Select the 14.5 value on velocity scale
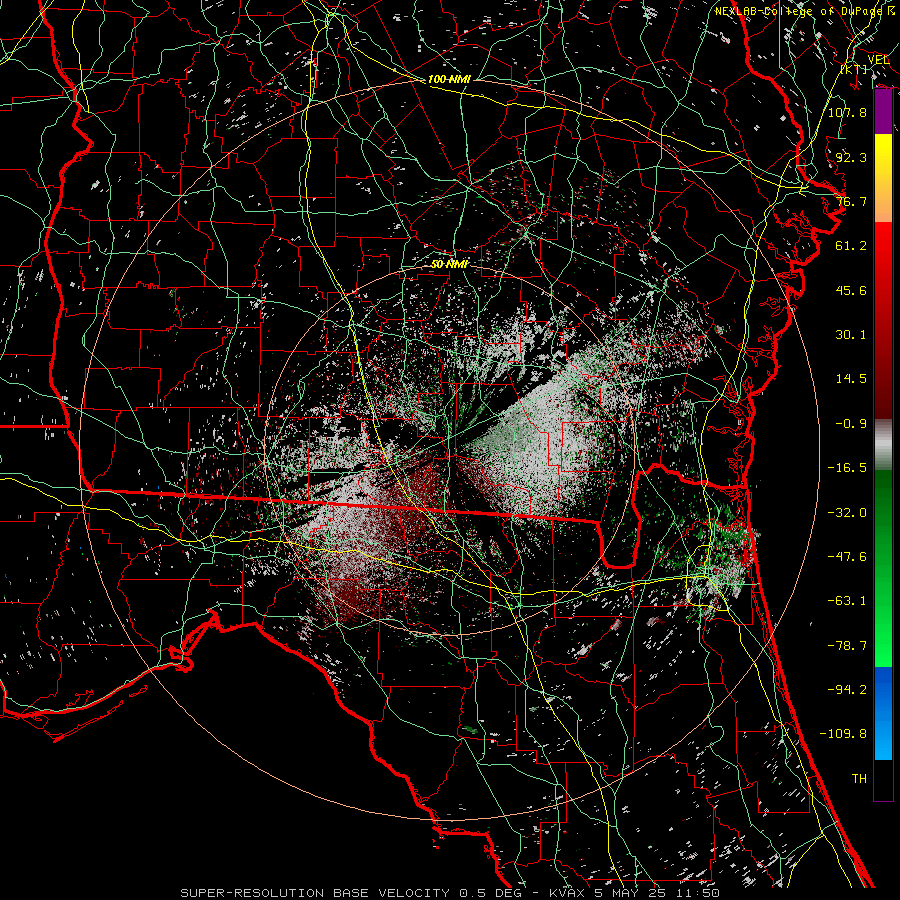This screenshot has width=900, height=900. pyautogui.click(x=851, y=379)
